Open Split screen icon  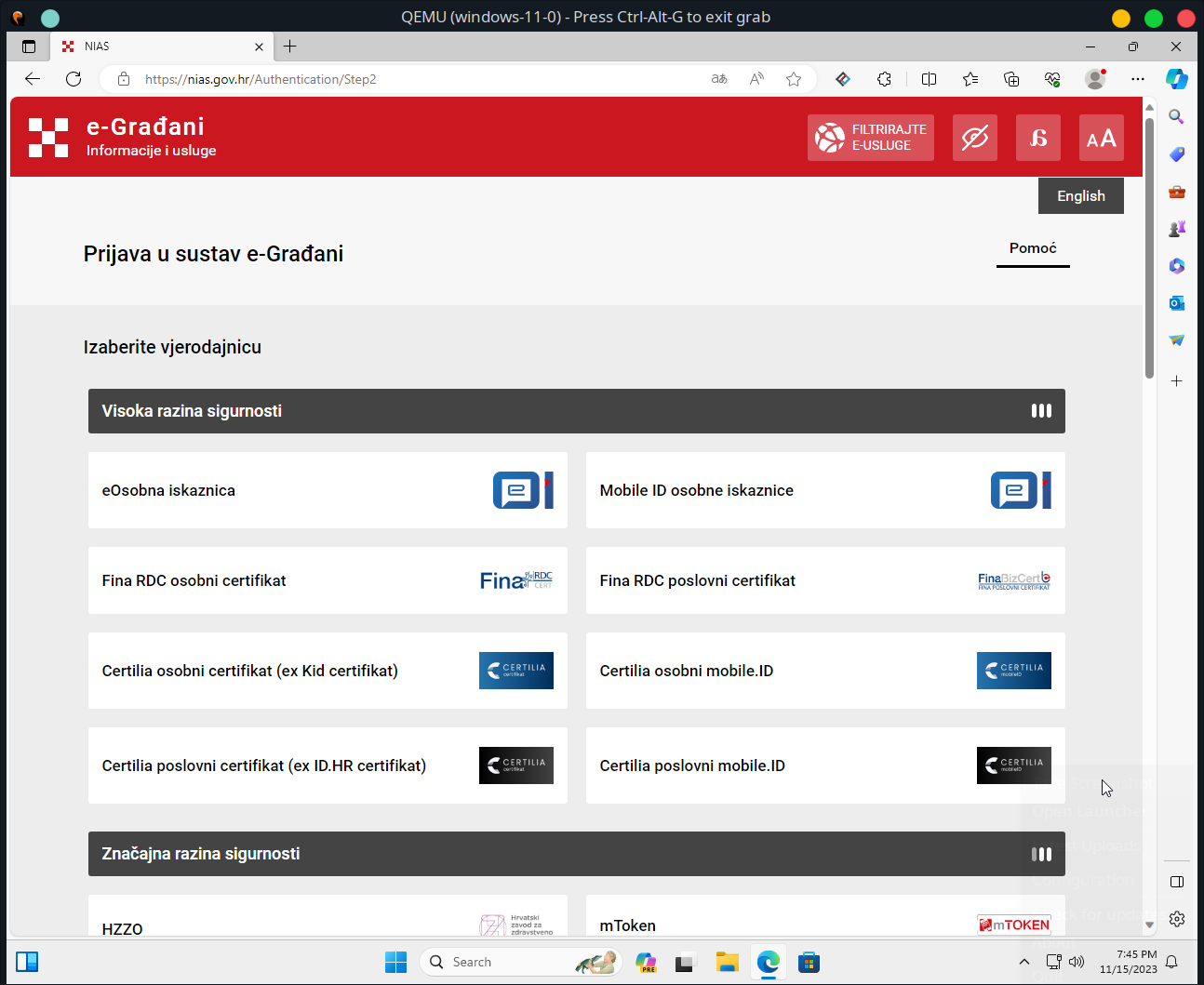929,79
